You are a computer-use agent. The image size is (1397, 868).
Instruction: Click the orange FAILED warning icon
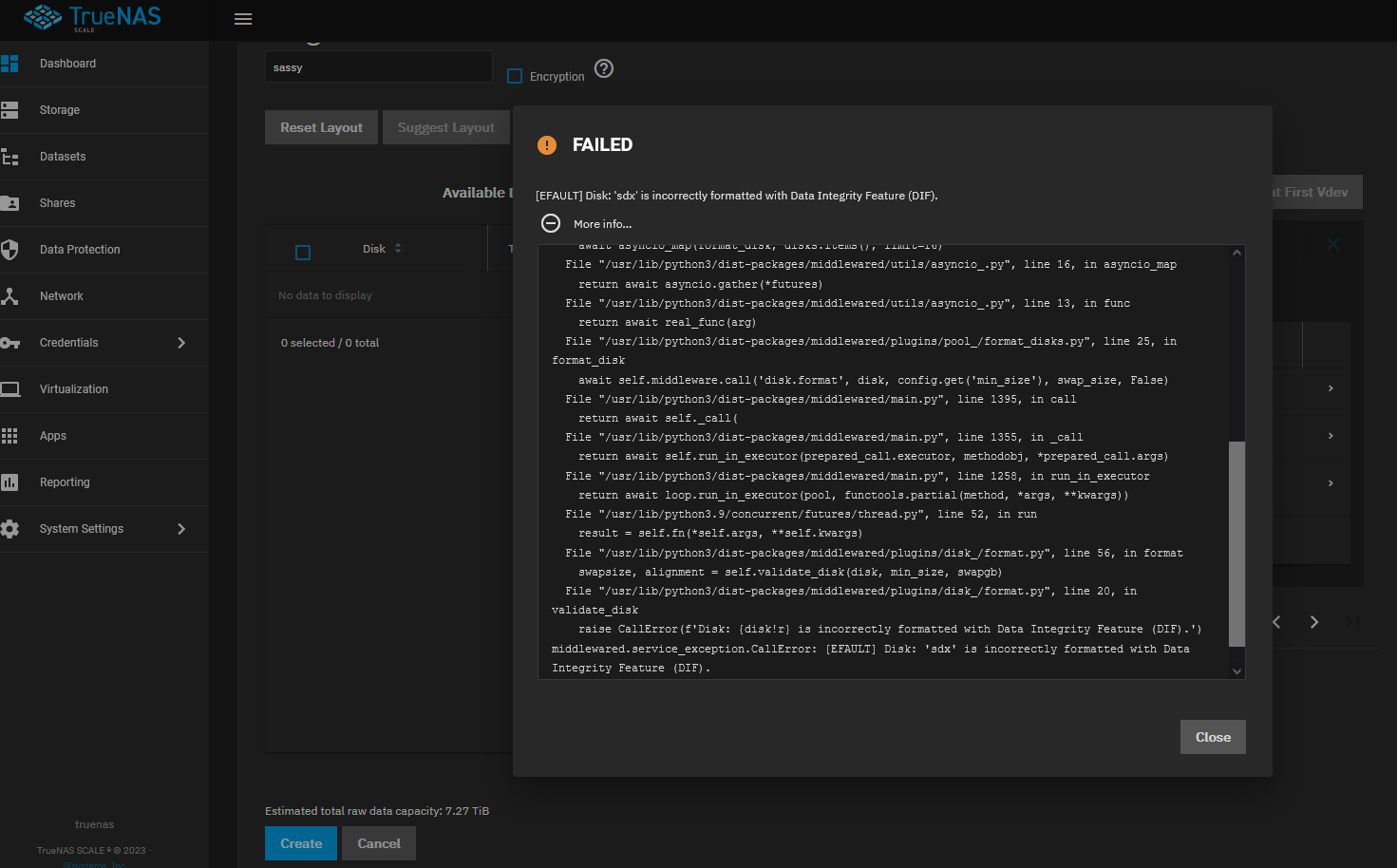(547, 145)
